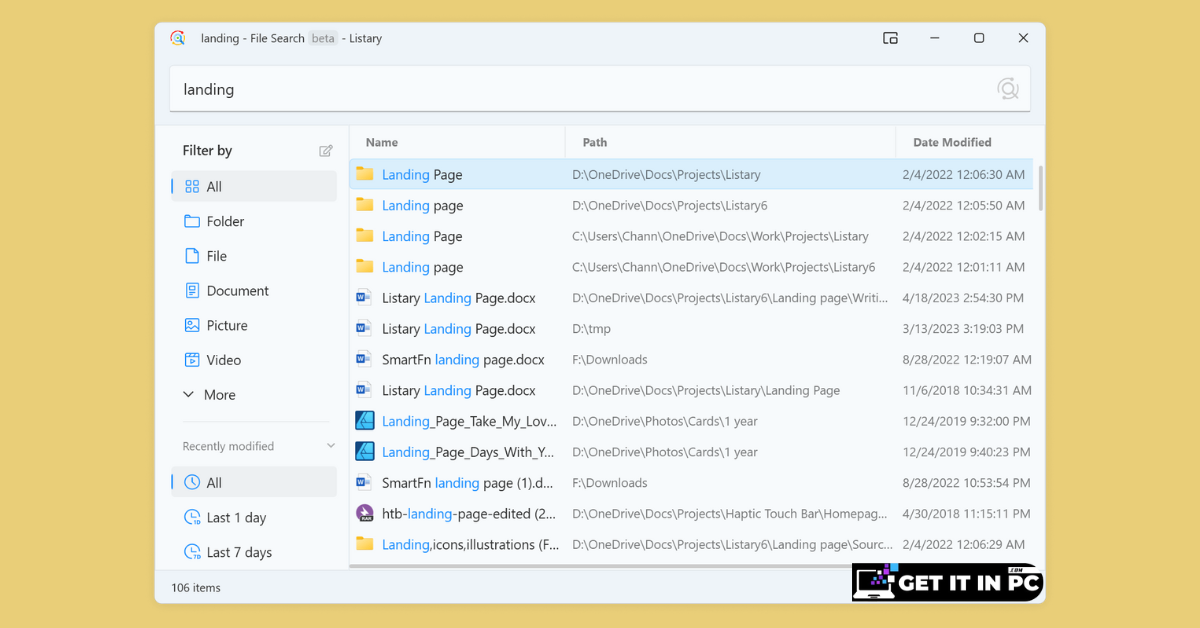Screen dimensions: 1200x628
Task: Show items modified in Last 7 days
Action: point(255,552)
